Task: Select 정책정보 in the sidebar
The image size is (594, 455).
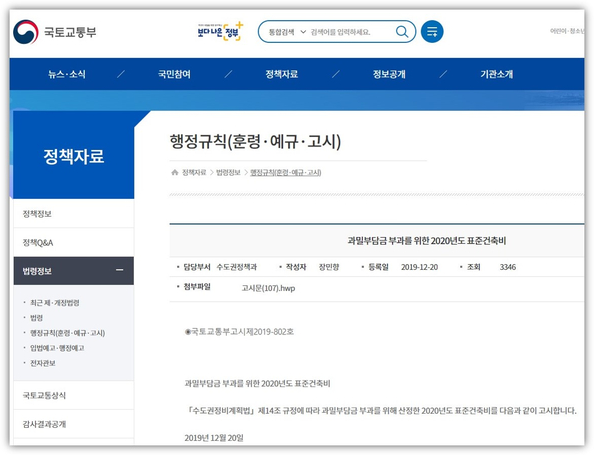Action: click(73, 214)
